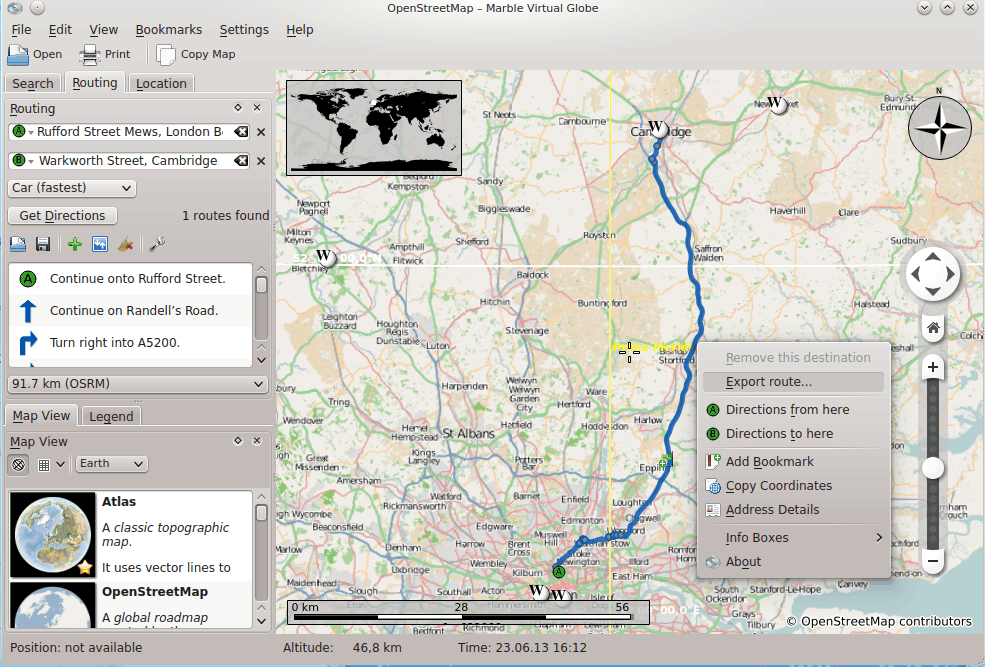Select Add Bookmark in context menu
Image resolution: width=985 pixels, height=667 pixels.
pos(794,462)
